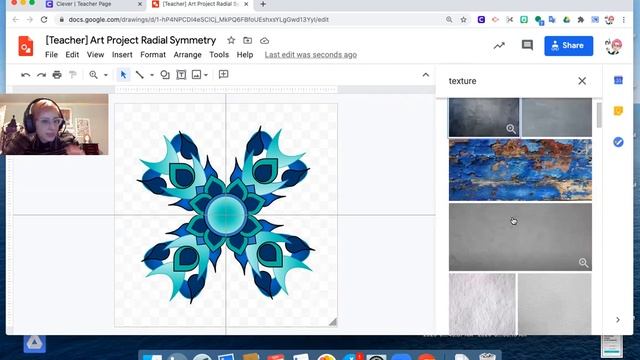The width and height of the screenshot is (640, 360).
Task: Select the Line tool
Action: click(x=140, y=75)
